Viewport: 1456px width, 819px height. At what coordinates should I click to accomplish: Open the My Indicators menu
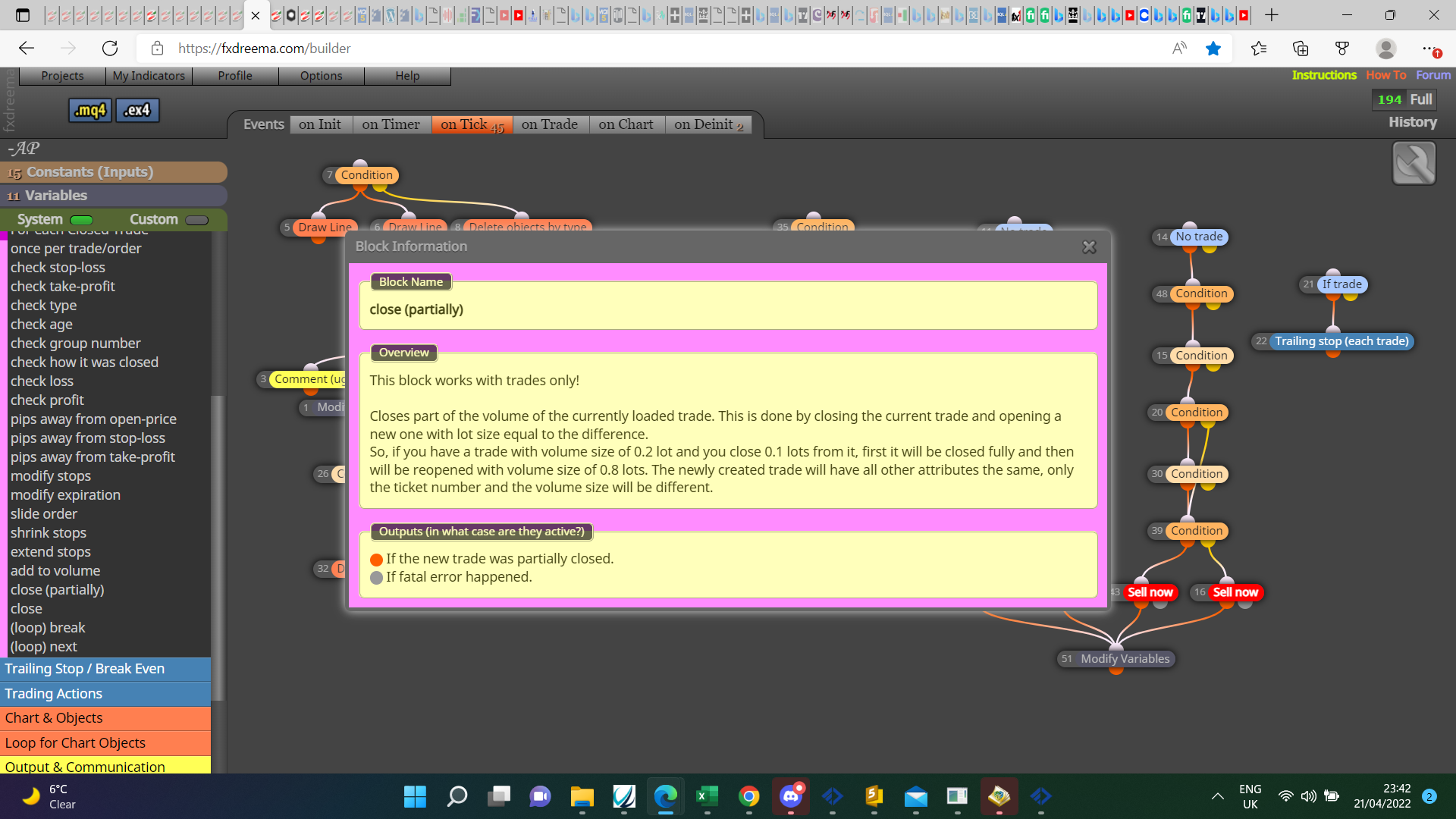click(x=149, y=76)
